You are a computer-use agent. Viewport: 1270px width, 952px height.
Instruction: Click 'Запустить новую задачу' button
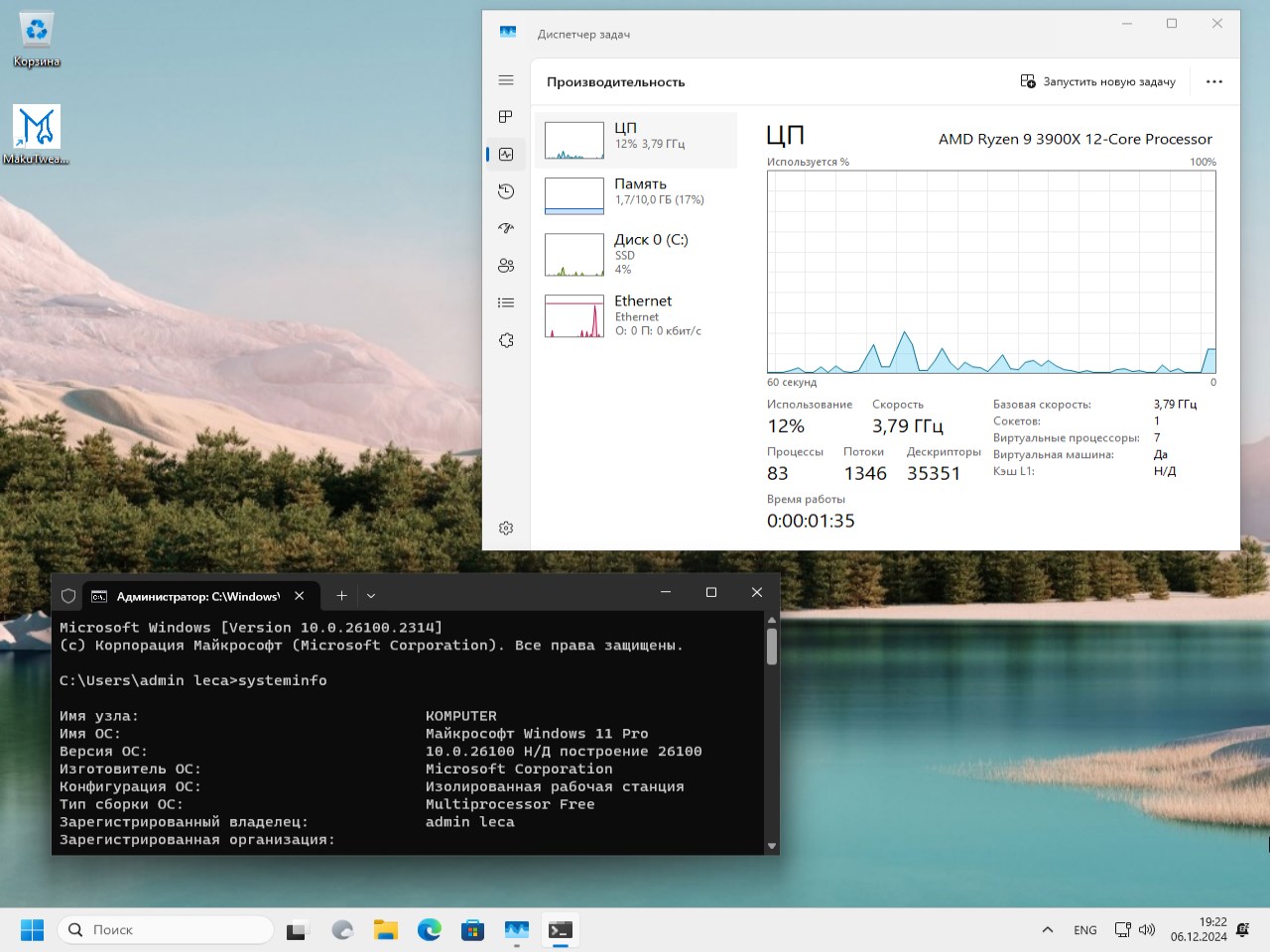click(1098, 81)
